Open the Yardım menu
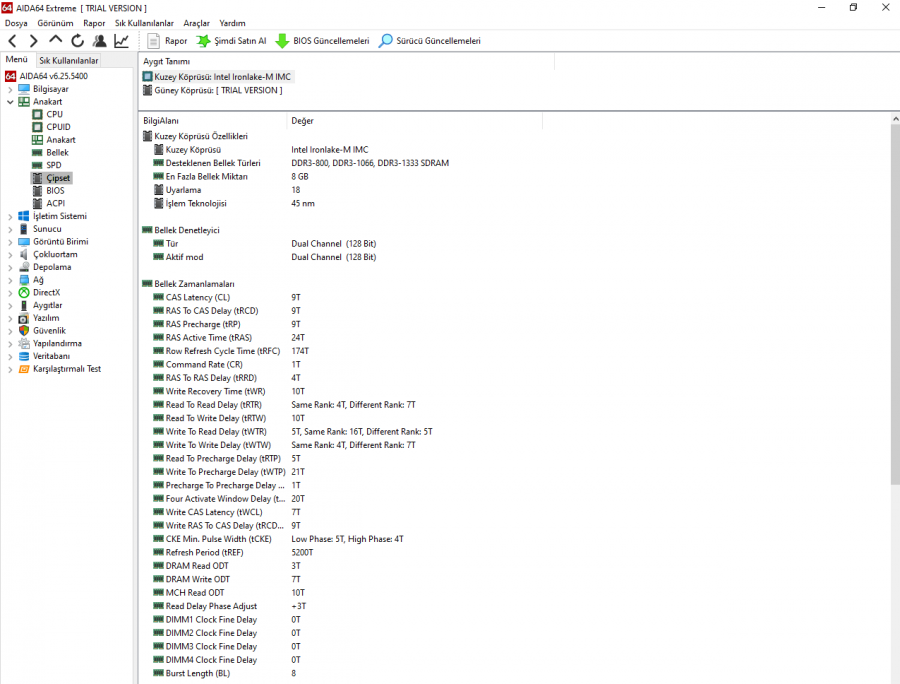The height and width of the screenshot is (684, 900). pos(232,23)
